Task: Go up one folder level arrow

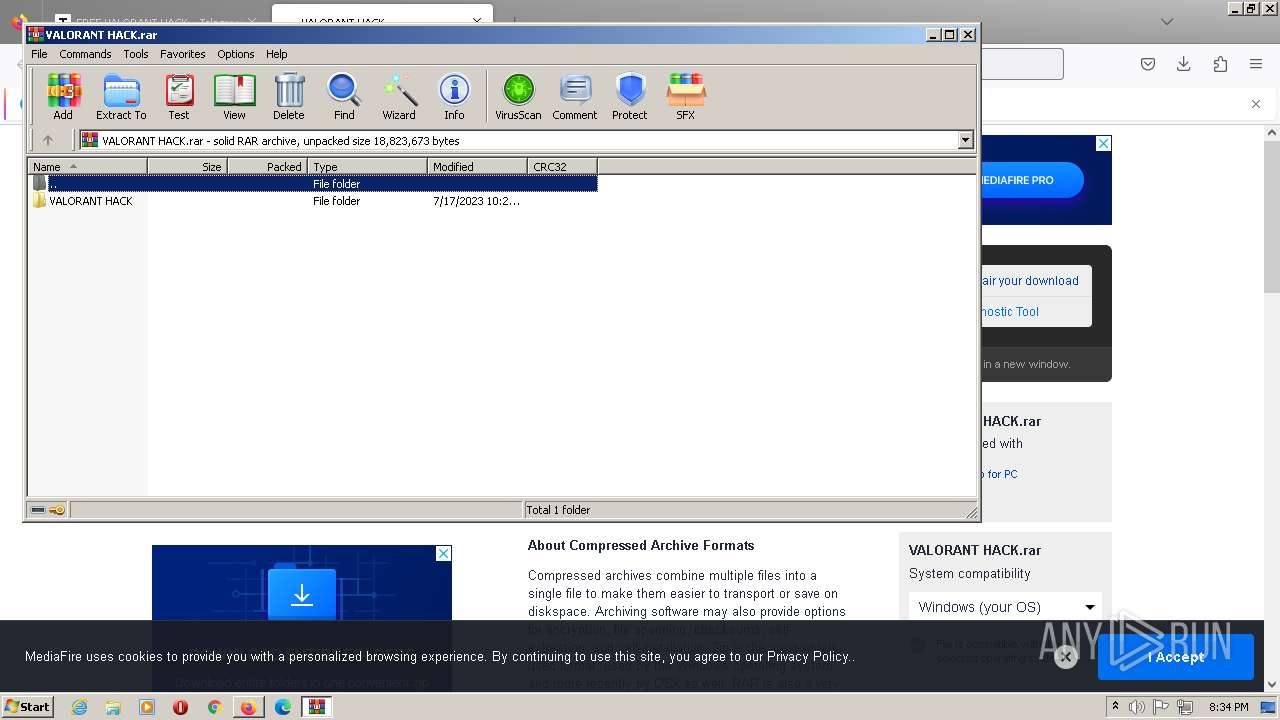Action: (47, 140)
